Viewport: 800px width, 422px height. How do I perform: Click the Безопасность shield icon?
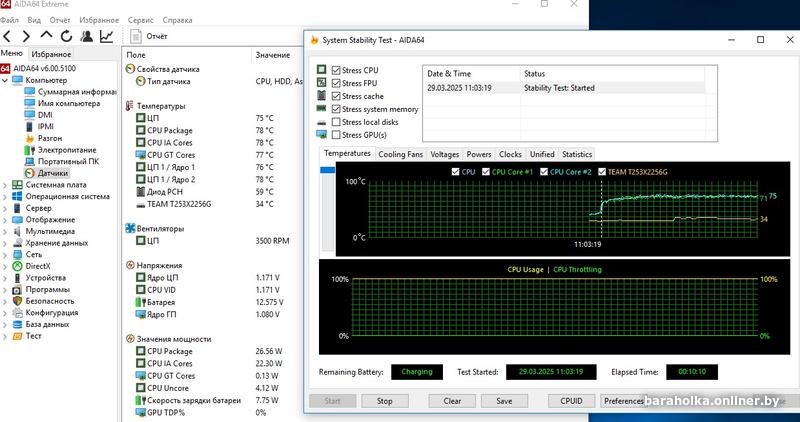(x=17, y=301)
